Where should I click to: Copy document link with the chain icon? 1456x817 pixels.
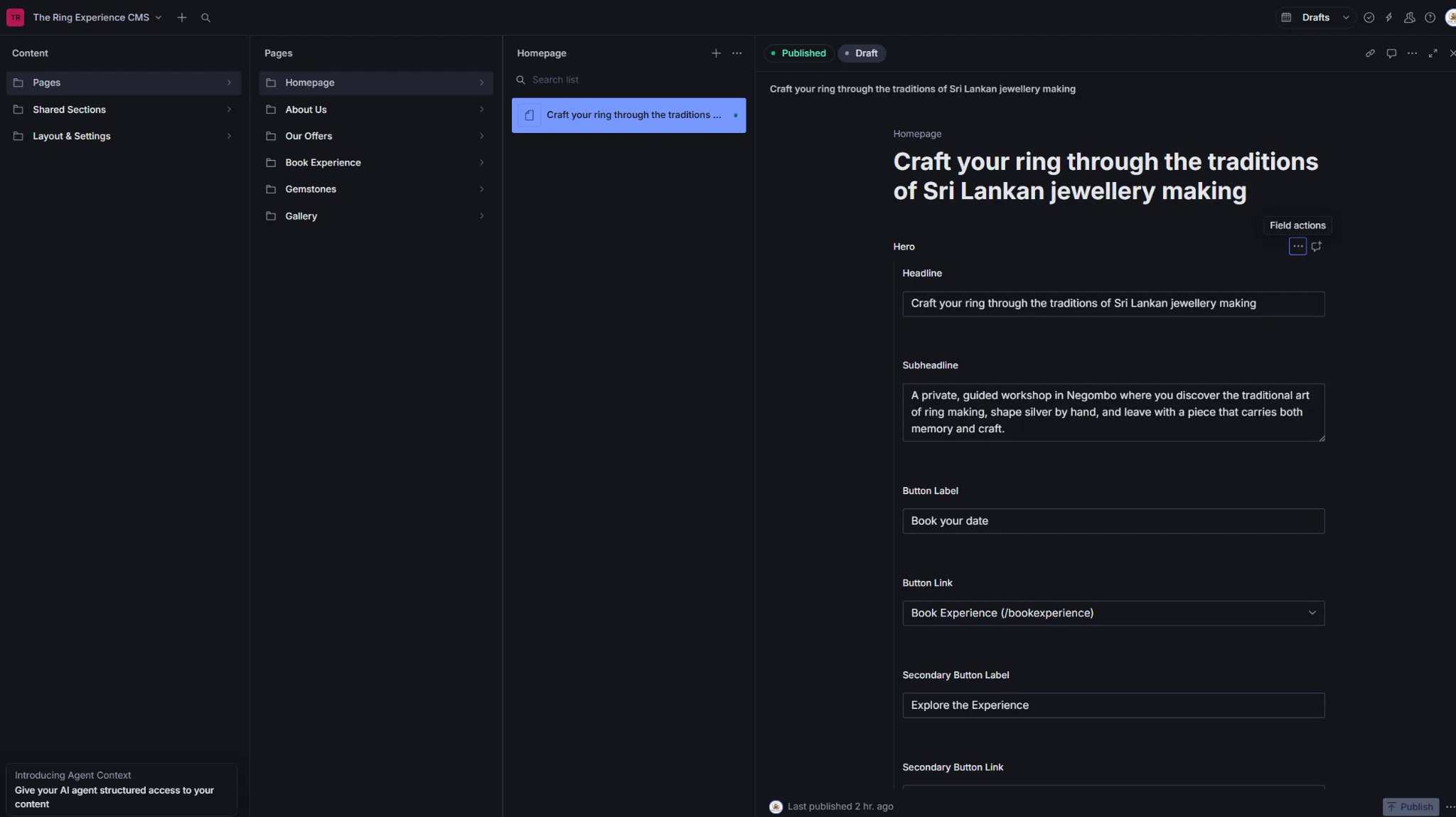pyautogui.click(x=1370, y=53)
